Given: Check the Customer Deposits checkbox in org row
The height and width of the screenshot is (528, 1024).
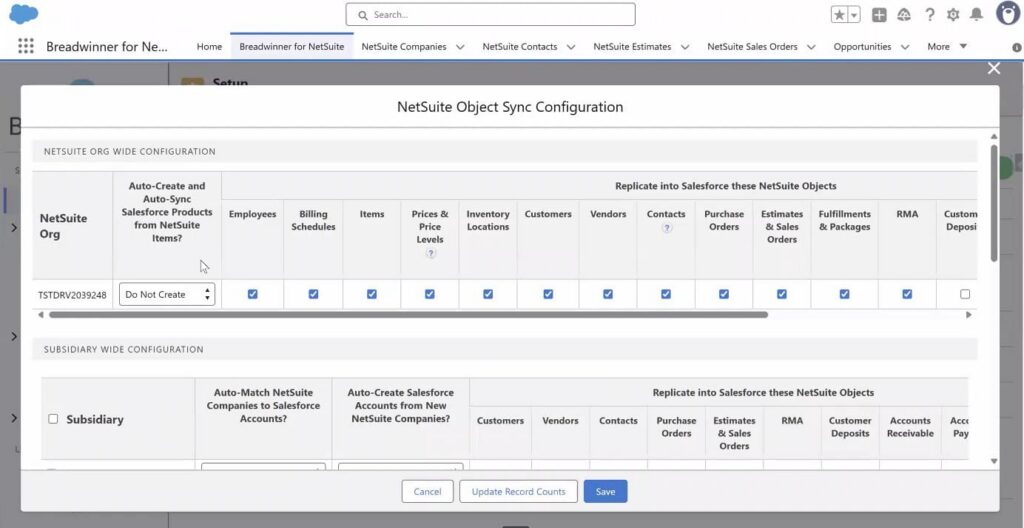Looking at the screenshot, I should 965,294.
